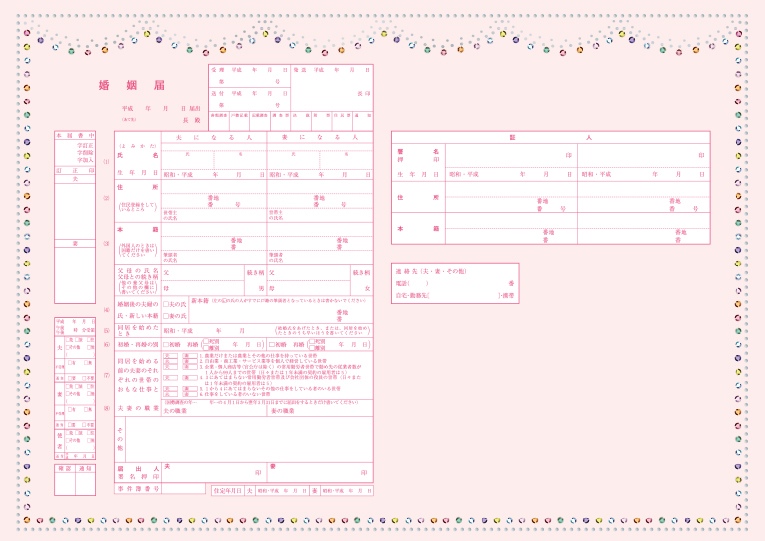This screenshot has width=765, height=541.
Task: Tick the husband's 初婚 checkbox
Action: tap(166, 344)
